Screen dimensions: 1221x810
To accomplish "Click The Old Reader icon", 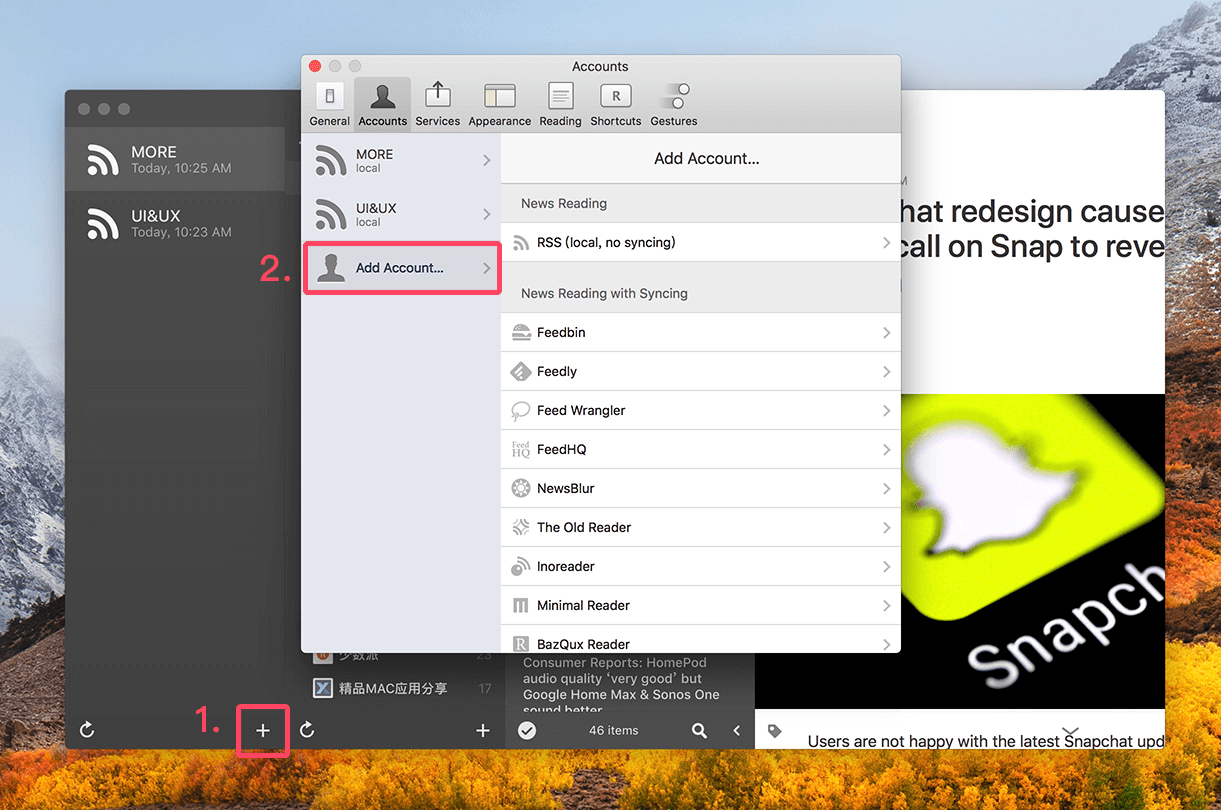I will click(520, 527).
